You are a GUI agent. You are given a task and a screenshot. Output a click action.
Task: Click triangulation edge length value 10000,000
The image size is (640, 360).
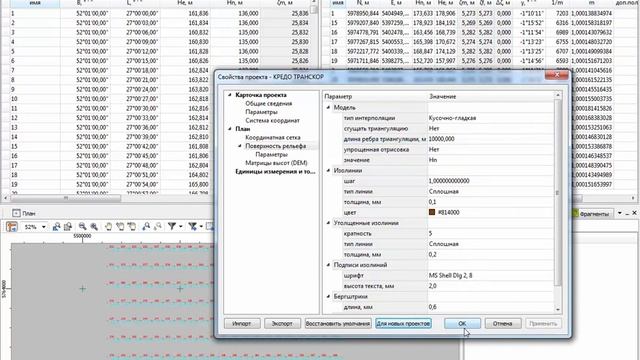[490, 139]
